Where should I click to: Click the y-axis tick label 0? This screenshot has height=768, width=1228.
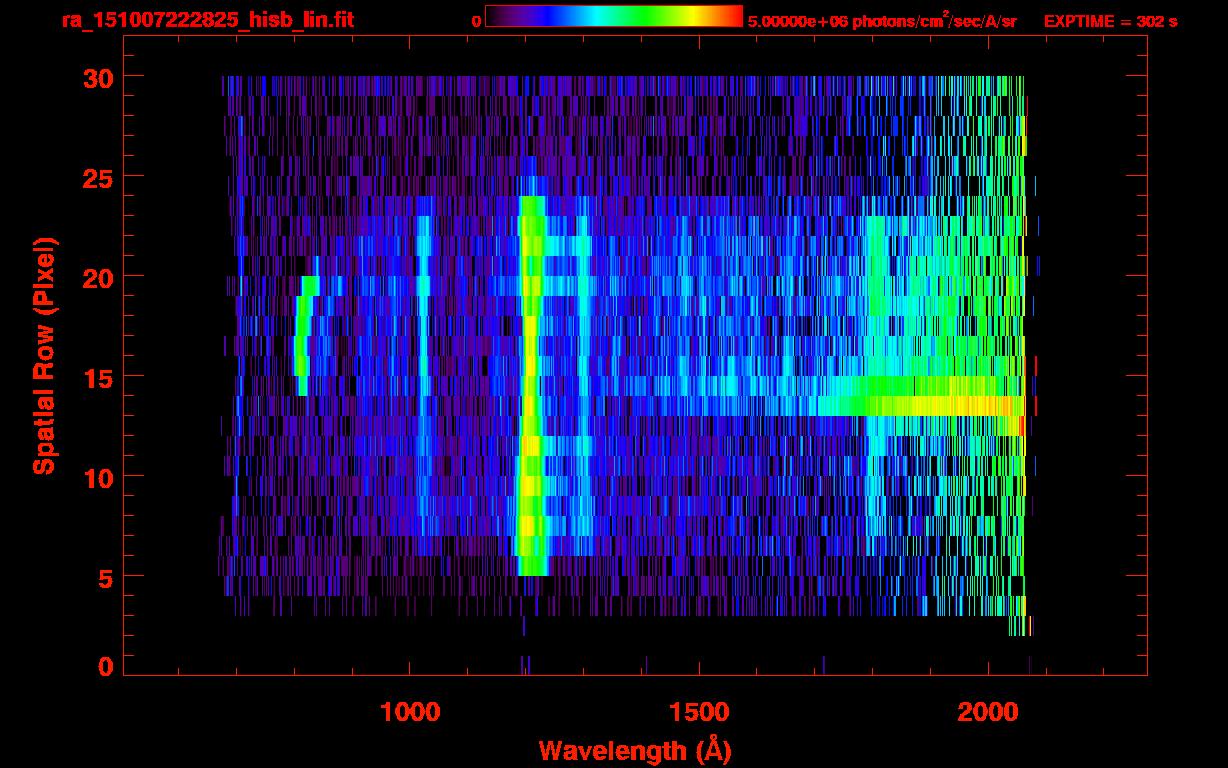tap(104, 667)
